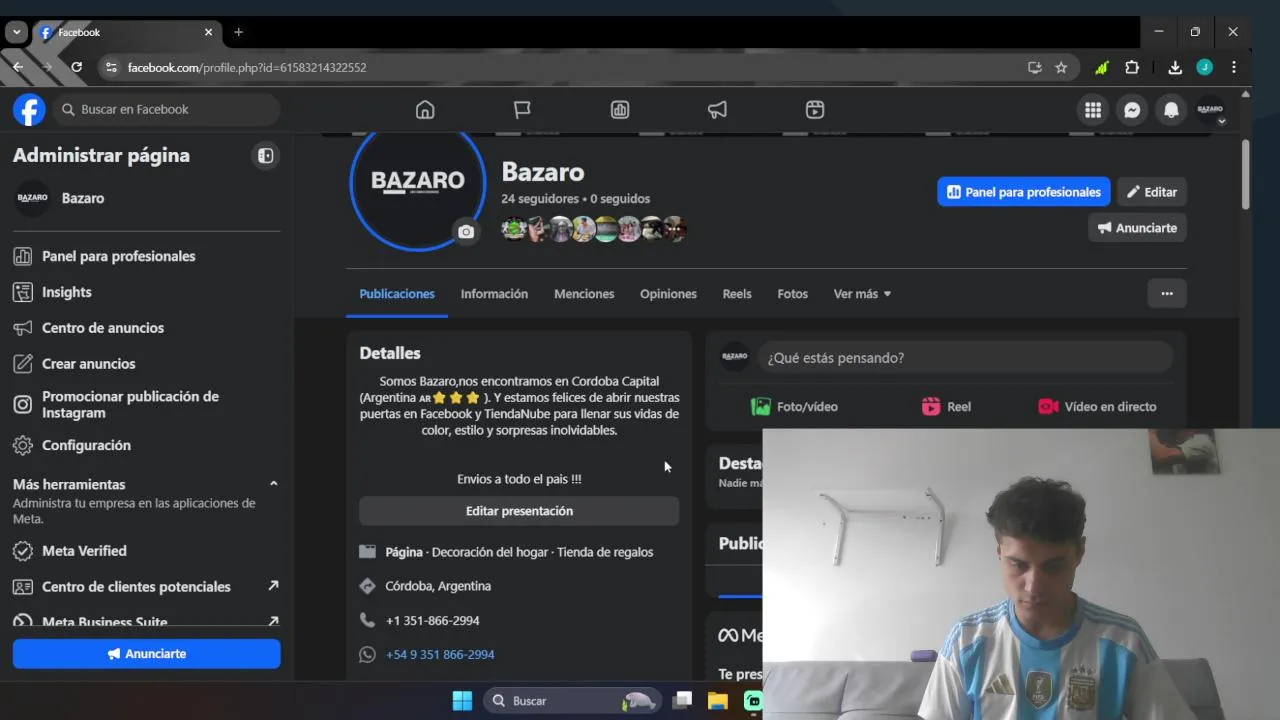Click the Editar presentación button

tap(519, 511)
